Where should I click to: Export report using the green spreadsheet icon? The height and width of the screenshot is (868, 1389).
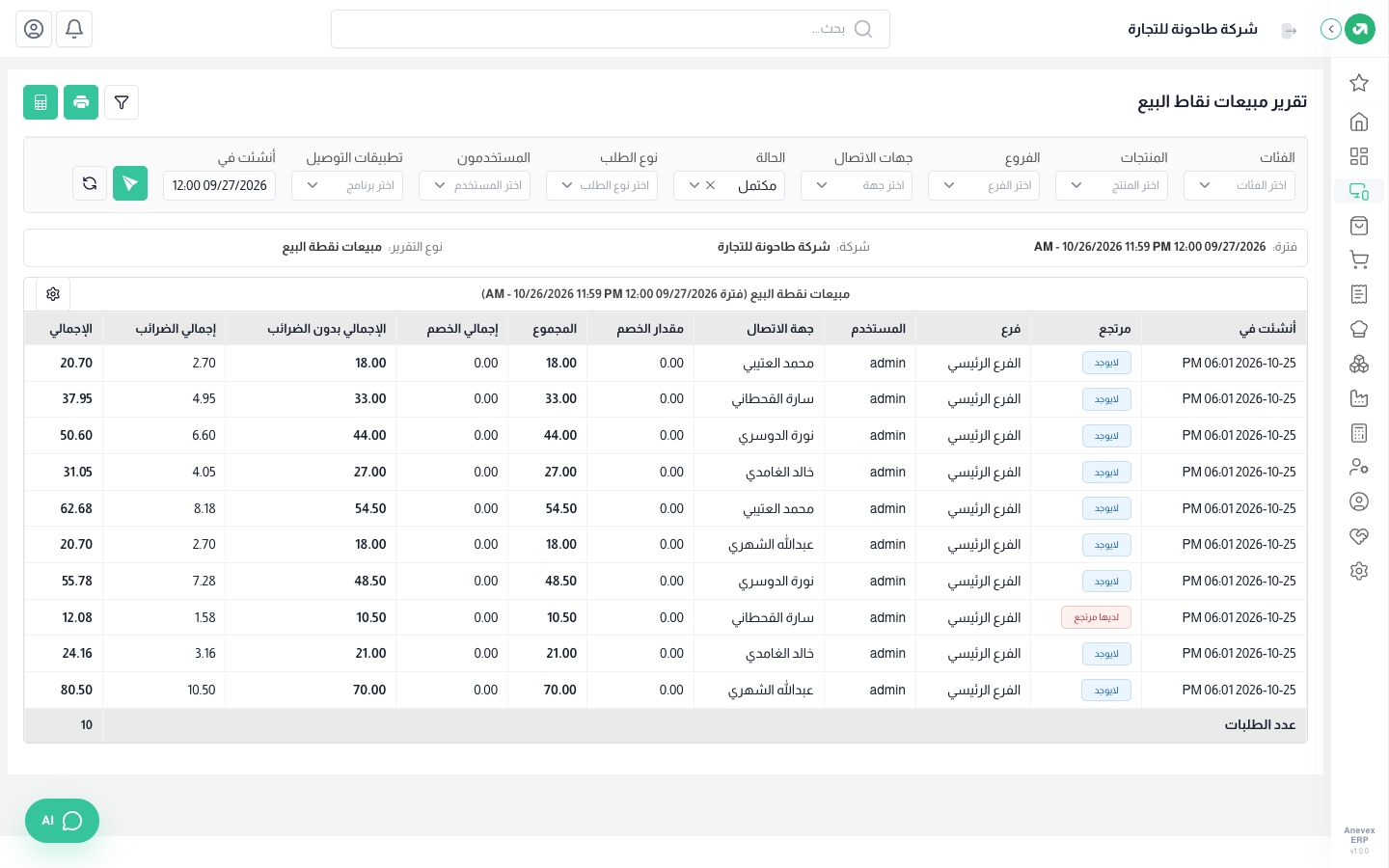(x=41, y=102)
